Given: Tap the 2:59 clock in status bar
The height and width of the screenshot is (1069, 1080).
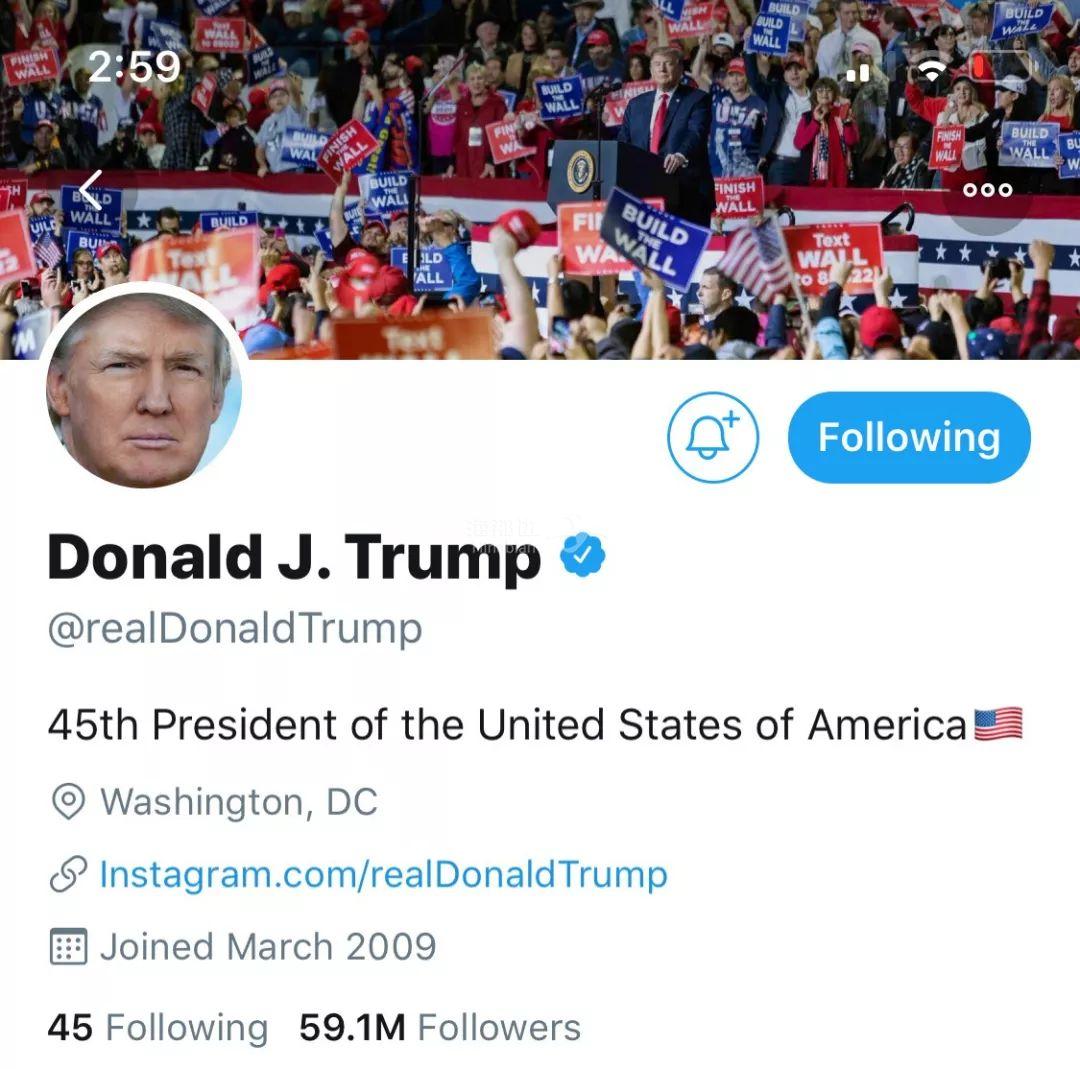Looking at the screenshot, I should [134, 67].
